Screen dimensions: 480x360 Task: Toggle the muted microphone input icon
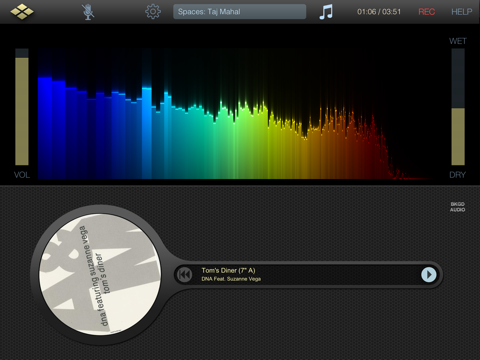coord(88,12)
